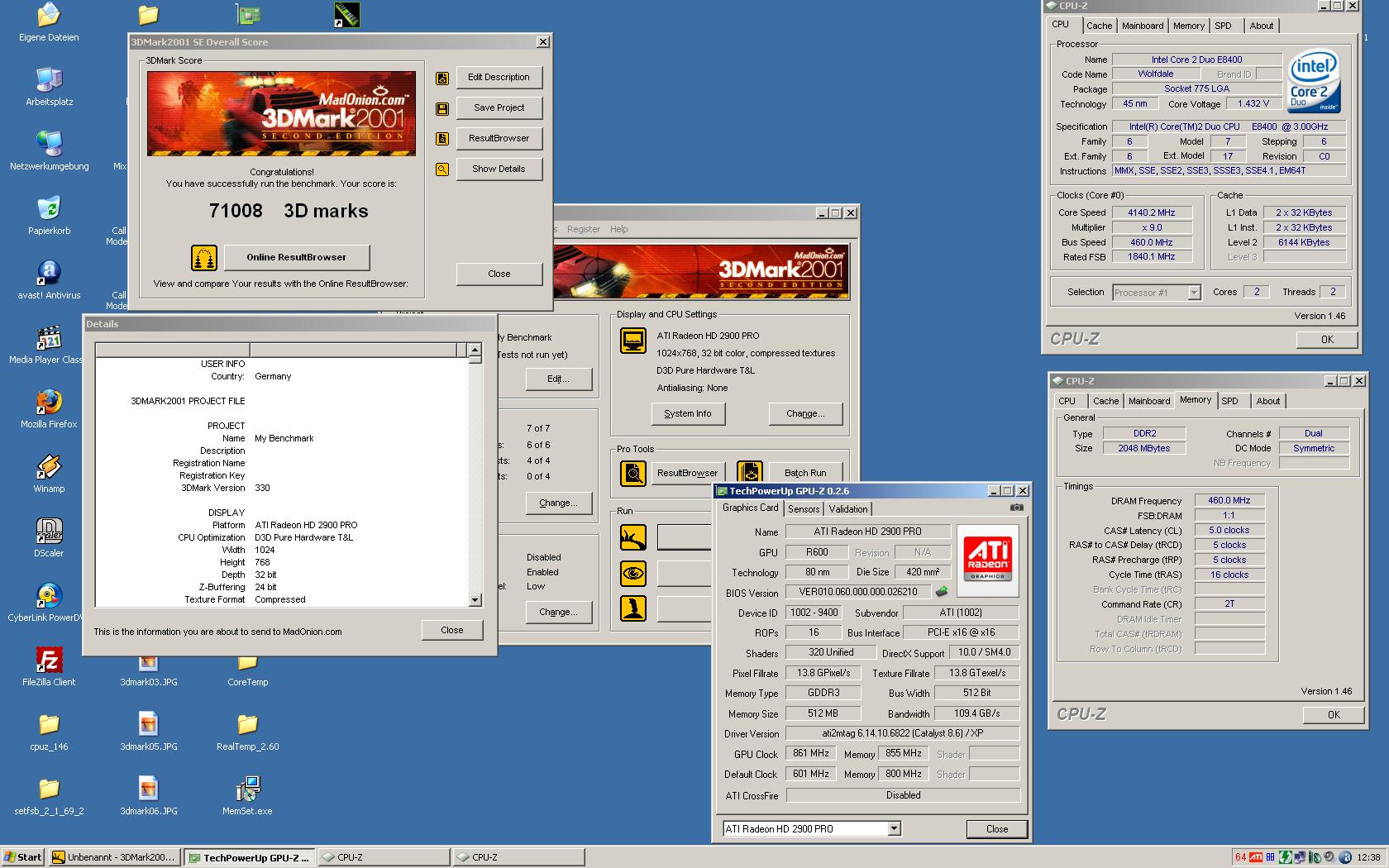Click the Save Project disk icon
Image resolution: width=1389 pixels, height=868 pixels.
point(442,108)
